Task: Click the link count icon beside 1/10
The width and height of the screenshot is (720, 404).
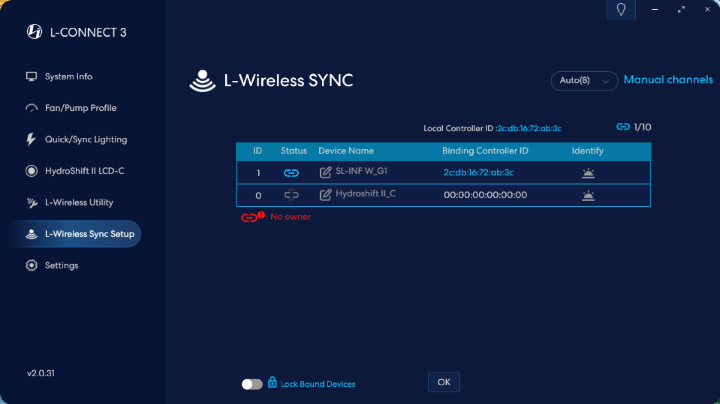Action: tap(623, 127)
